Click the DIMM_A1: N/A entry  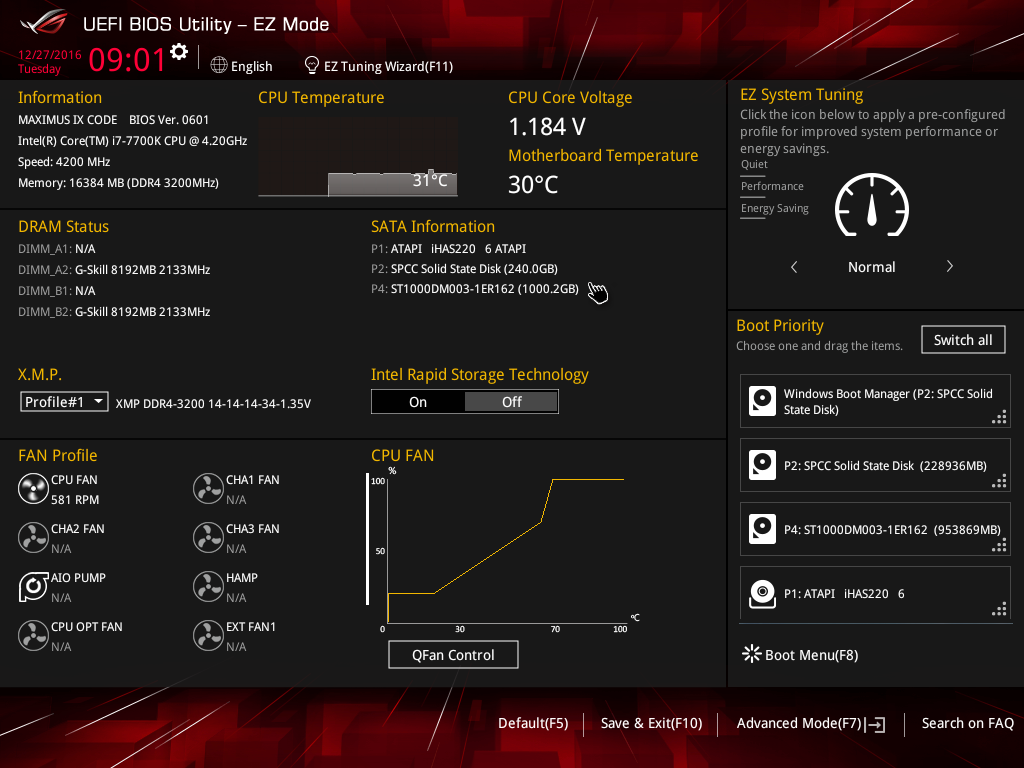click(57, 249)
